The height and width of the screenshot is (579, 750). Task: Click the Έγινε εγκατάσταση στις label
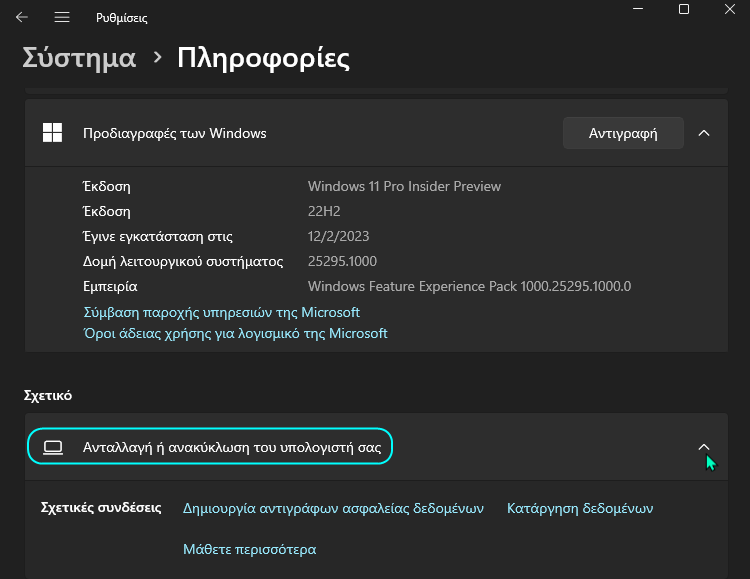pos(157,236)
